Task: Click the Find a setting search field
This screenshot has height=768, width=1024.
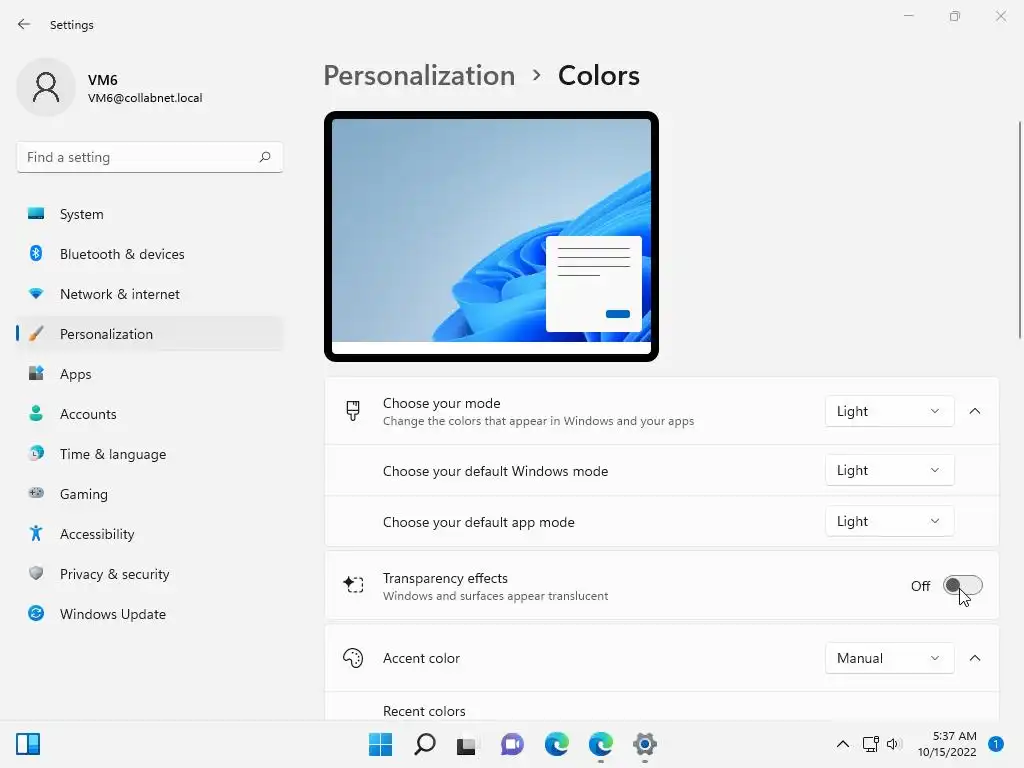Action: click(x=150, y=157)
